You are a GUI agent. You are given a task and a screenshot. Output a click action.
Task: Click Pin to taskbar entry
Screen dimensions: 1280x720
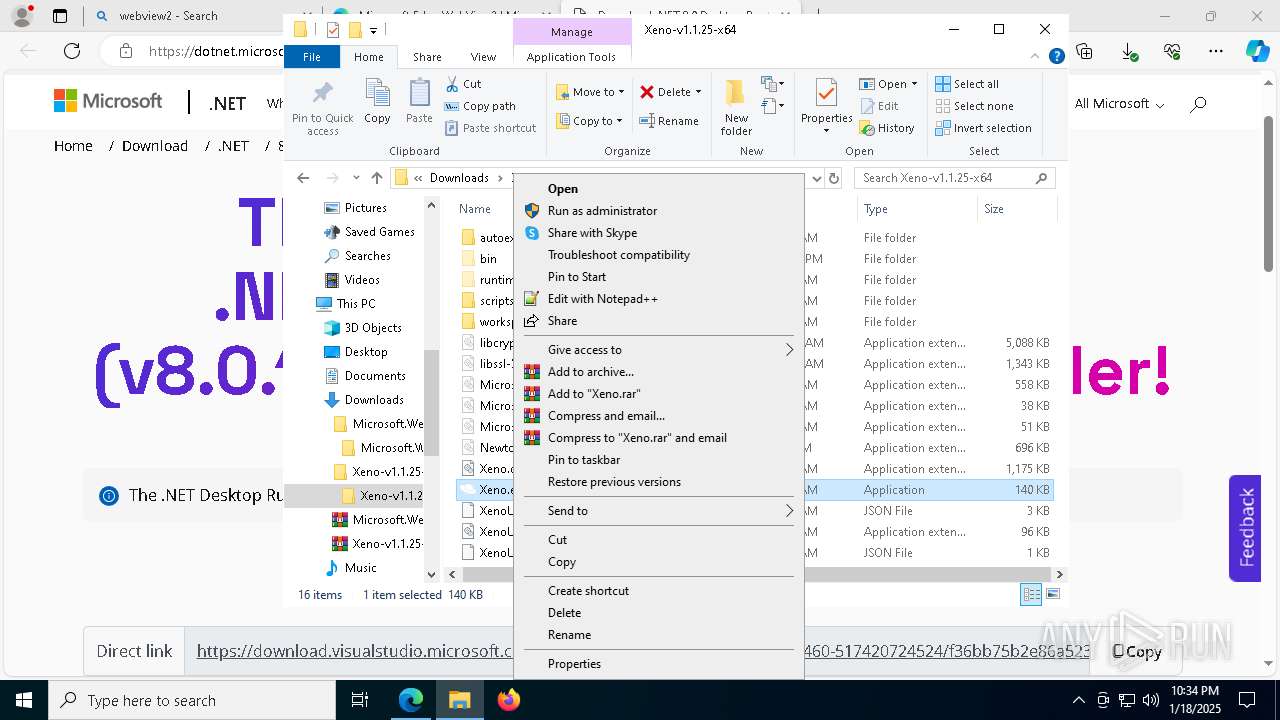pyautogui.click(x=583, y=460)
